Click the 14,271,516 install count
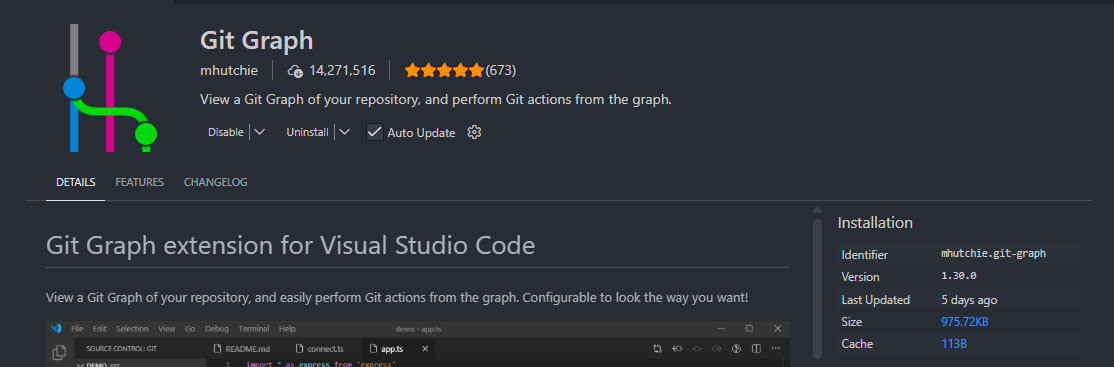The image size is (1114, 367). tap(342, 70)
